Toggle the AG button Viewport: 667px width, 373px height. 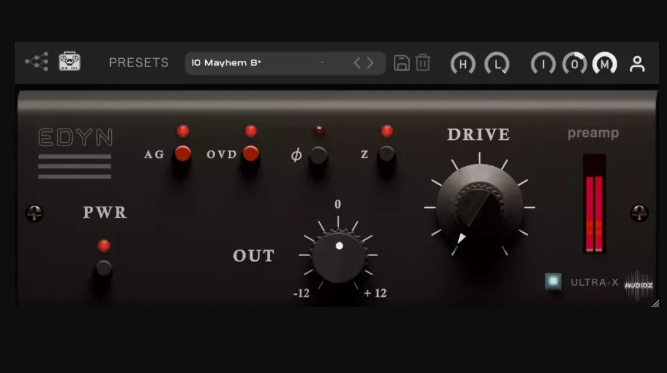183,154
